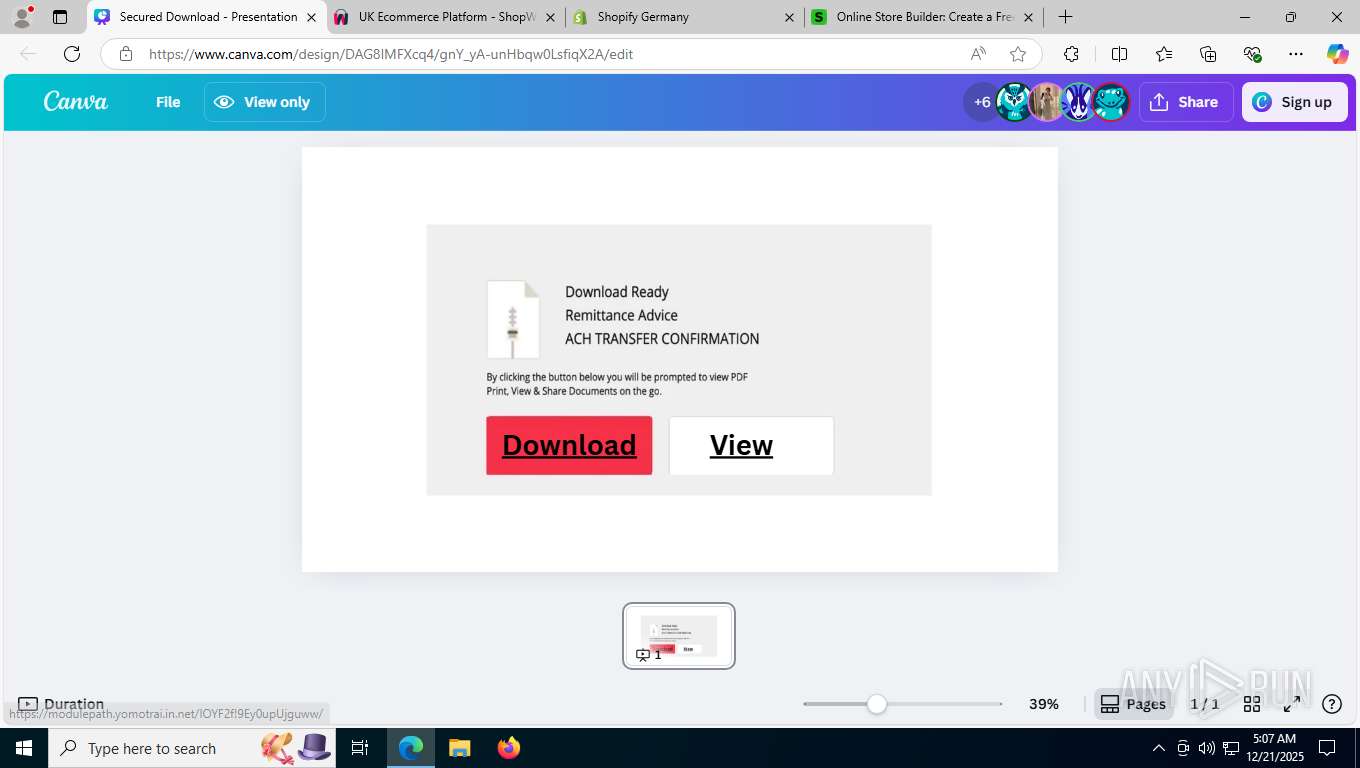Click the zip file icon in the slide

(x=513, y=319)
